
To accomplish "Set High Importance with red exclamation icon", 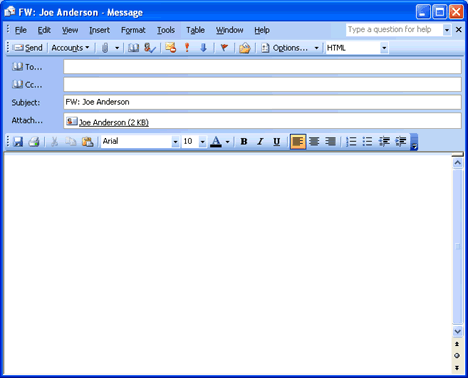I will point(187,48).
